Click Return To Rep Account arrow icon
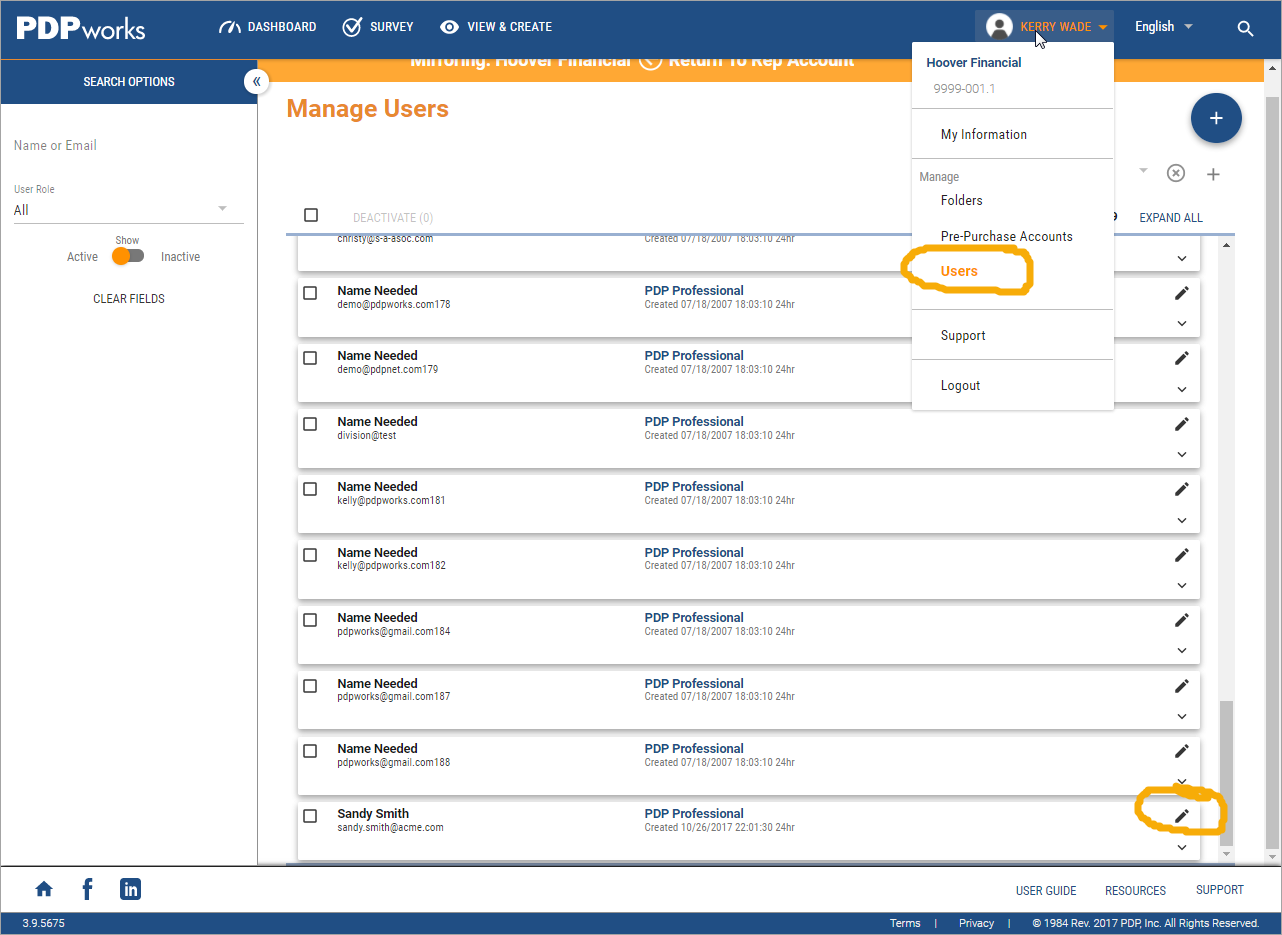The height and width of the screenshot is (935, 1282). coord(650,60)
